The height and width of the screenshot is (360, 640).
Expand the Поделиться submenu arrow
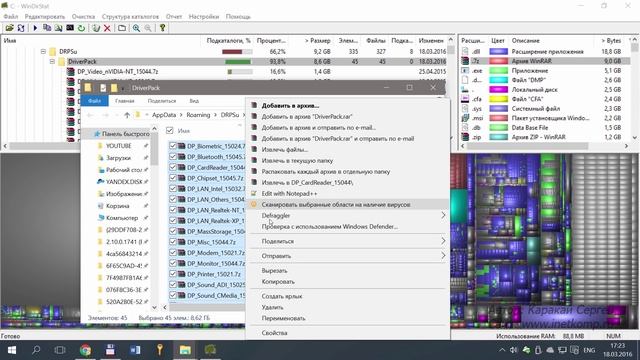(x=443, y=241)
